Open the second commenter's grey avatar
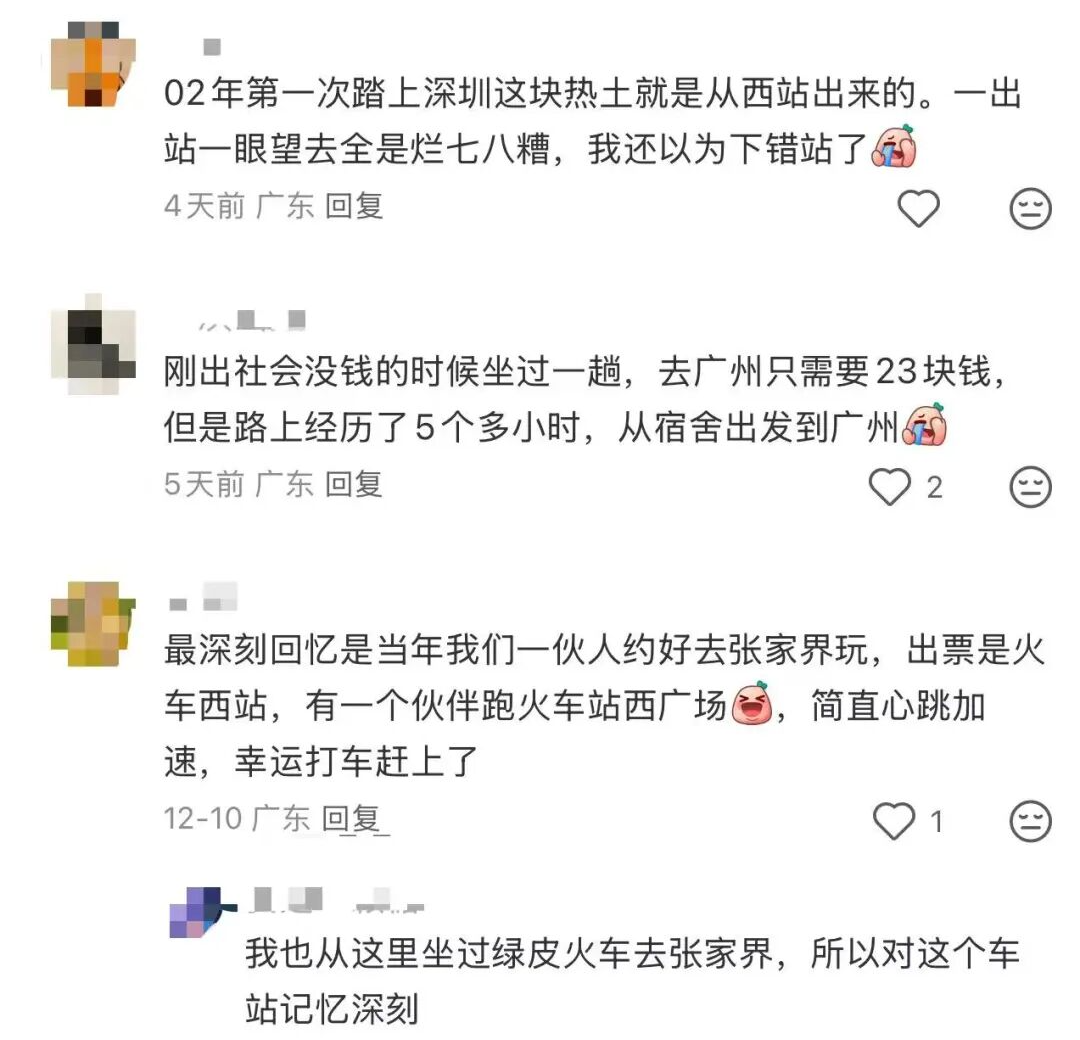The height and width of the screenshot is (1040, 1080). 94,343
